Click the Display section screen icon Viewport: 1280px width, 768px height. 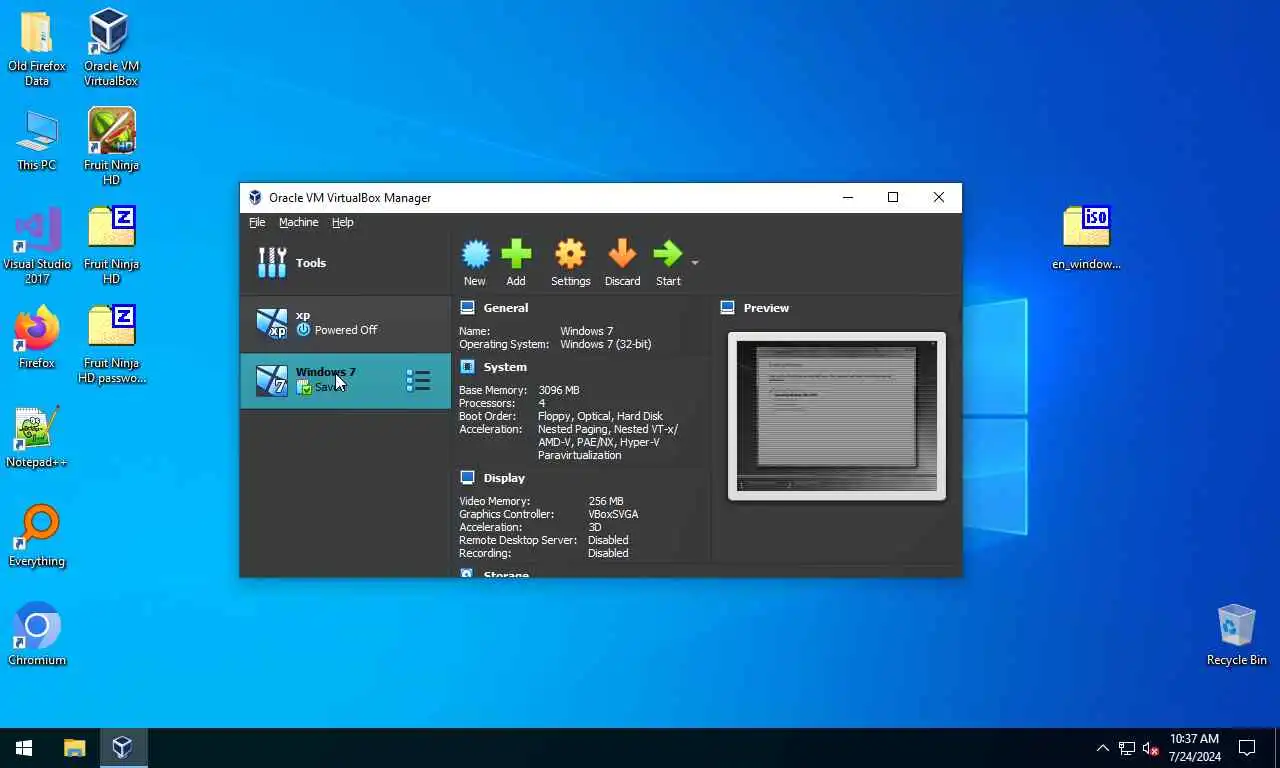tap(467, 478)
